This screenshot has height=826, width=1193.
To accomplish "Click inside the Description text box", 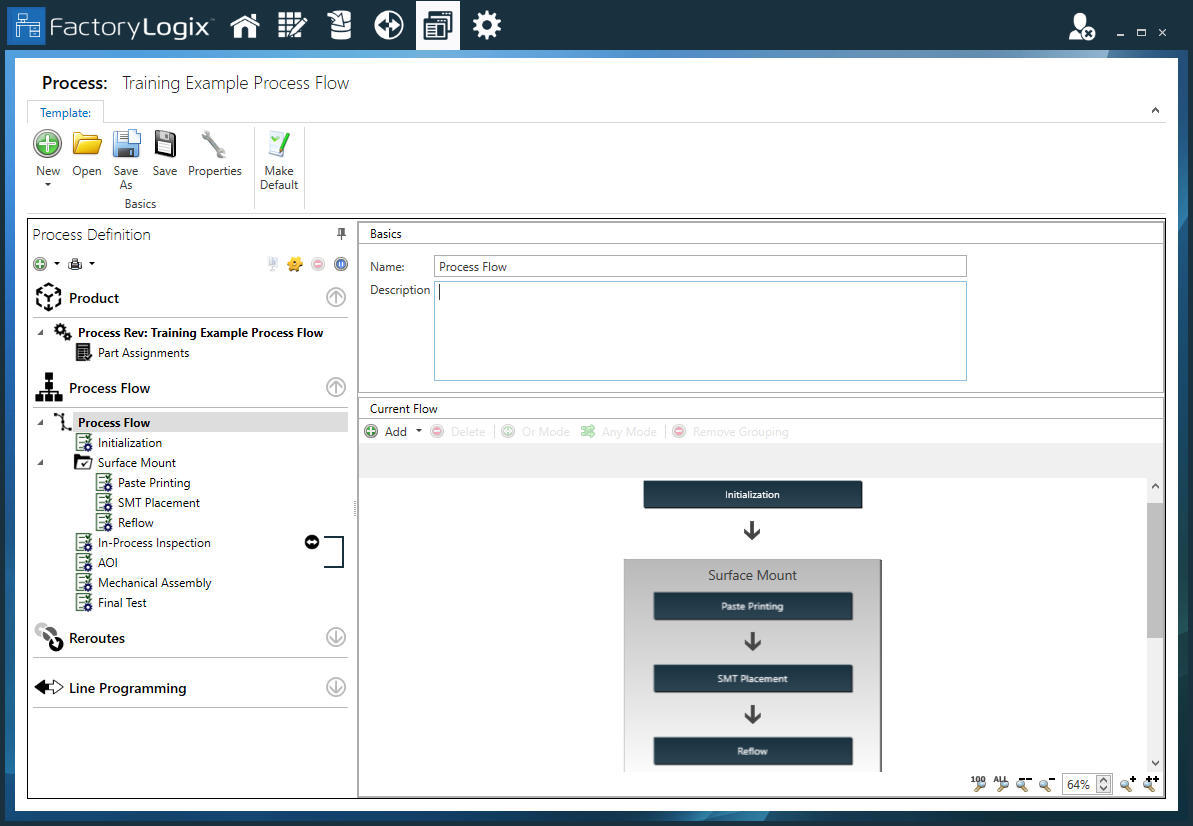I will [700, 330].
